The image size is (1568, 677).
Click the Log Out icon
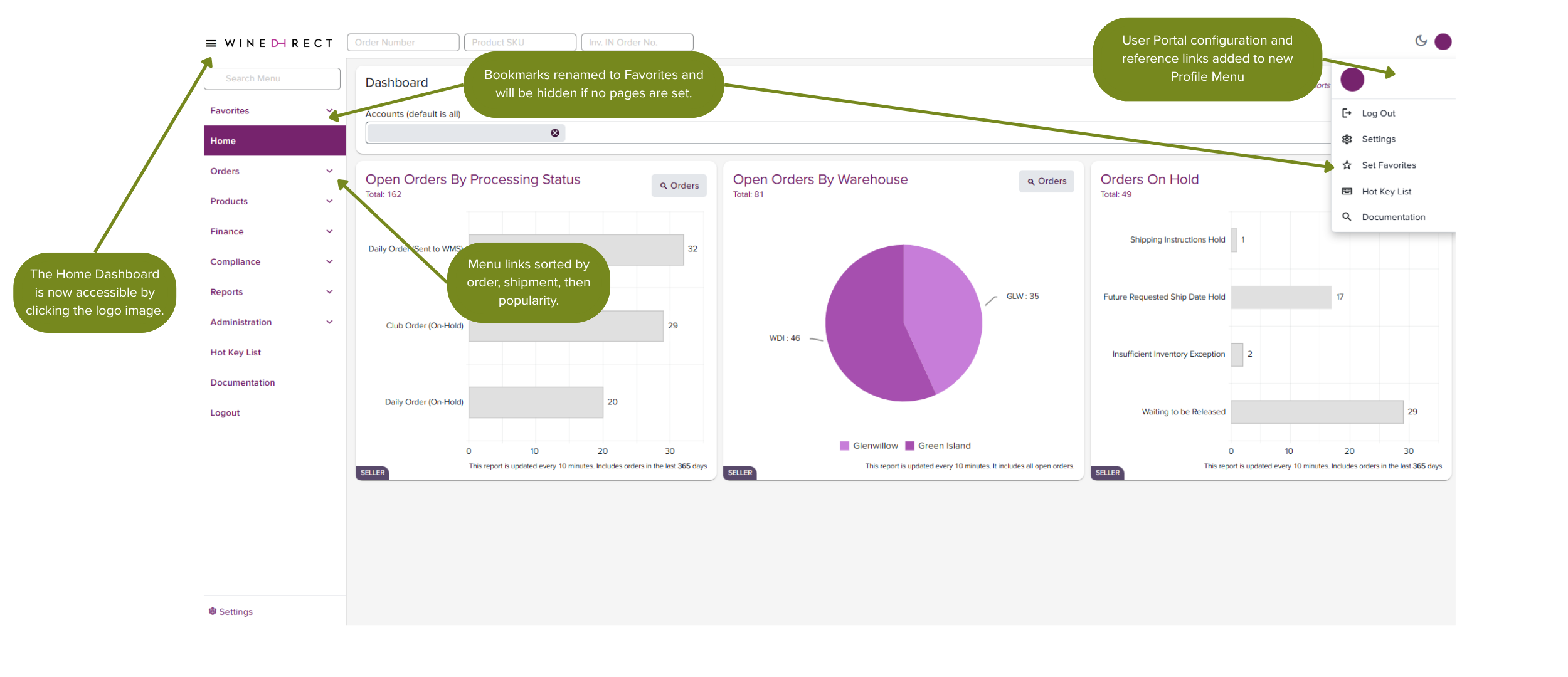pos(1347,113)
